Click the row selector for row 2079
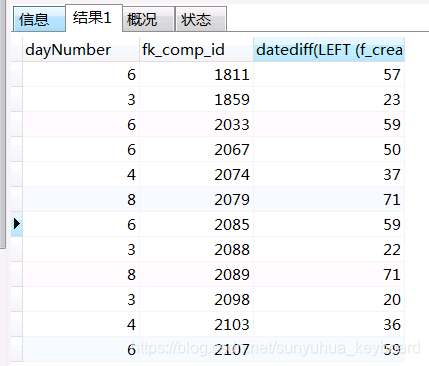The image size is (429, 366). pyautogui.click(x=17, y=199)
